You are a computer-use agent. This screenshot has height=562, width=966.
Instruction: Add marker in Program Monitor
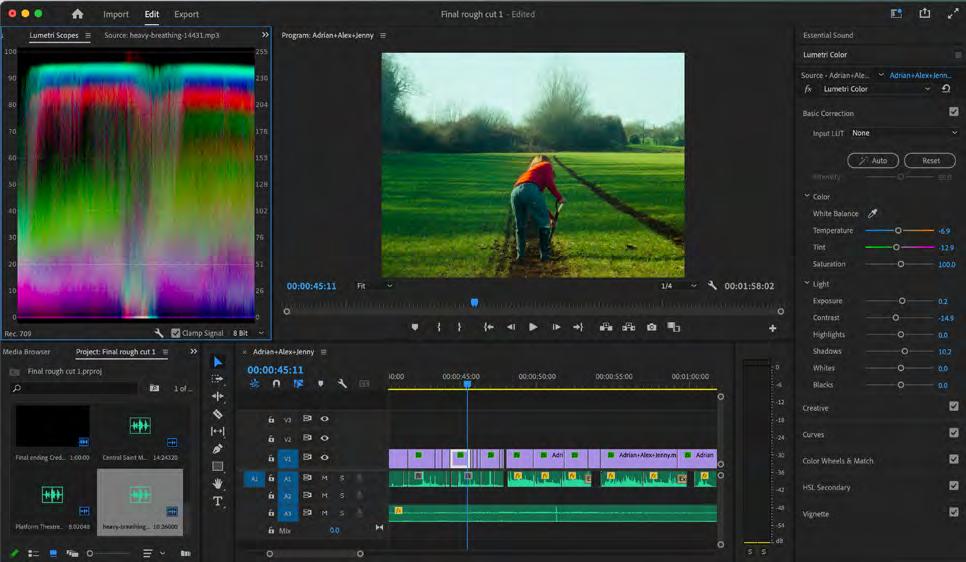tap(415, 327)
